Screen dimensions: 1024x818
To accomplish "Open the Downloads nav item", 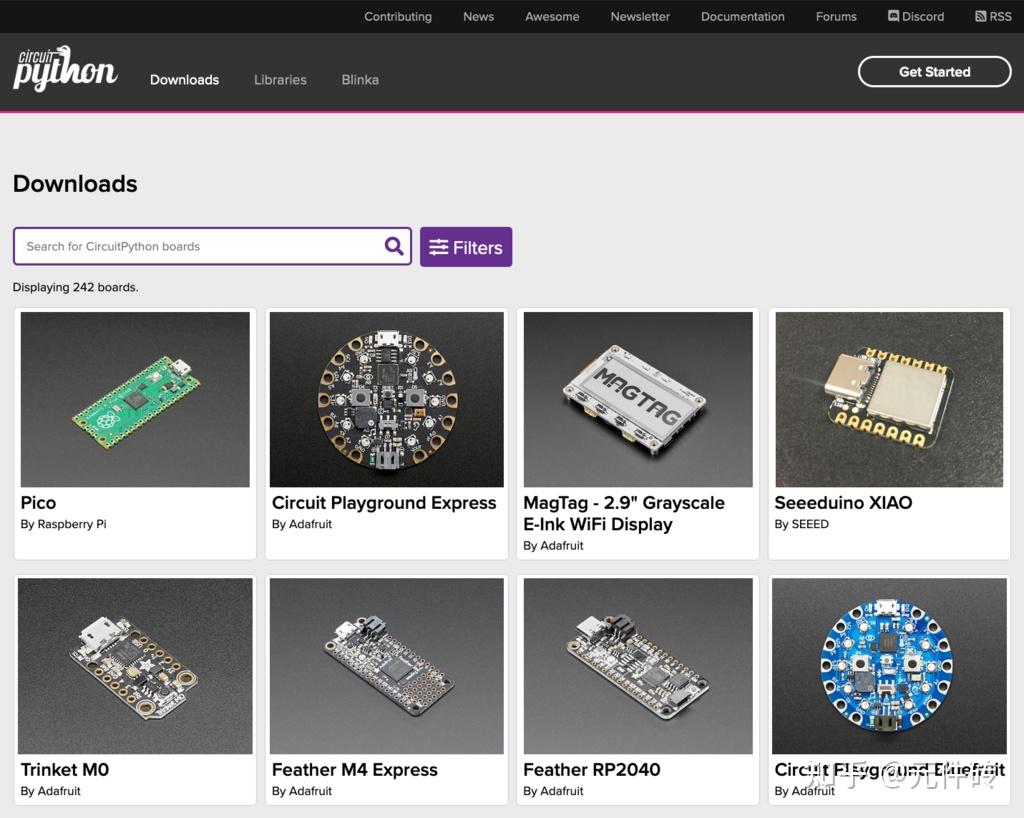I will [x=184, y=80].
